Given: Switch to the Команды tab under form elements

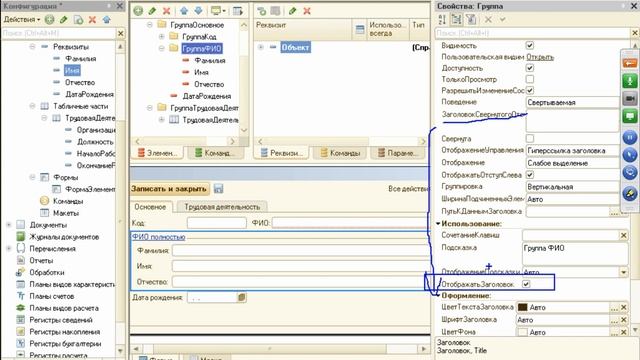Looking at the screenshot, I should tap(215, 153).
